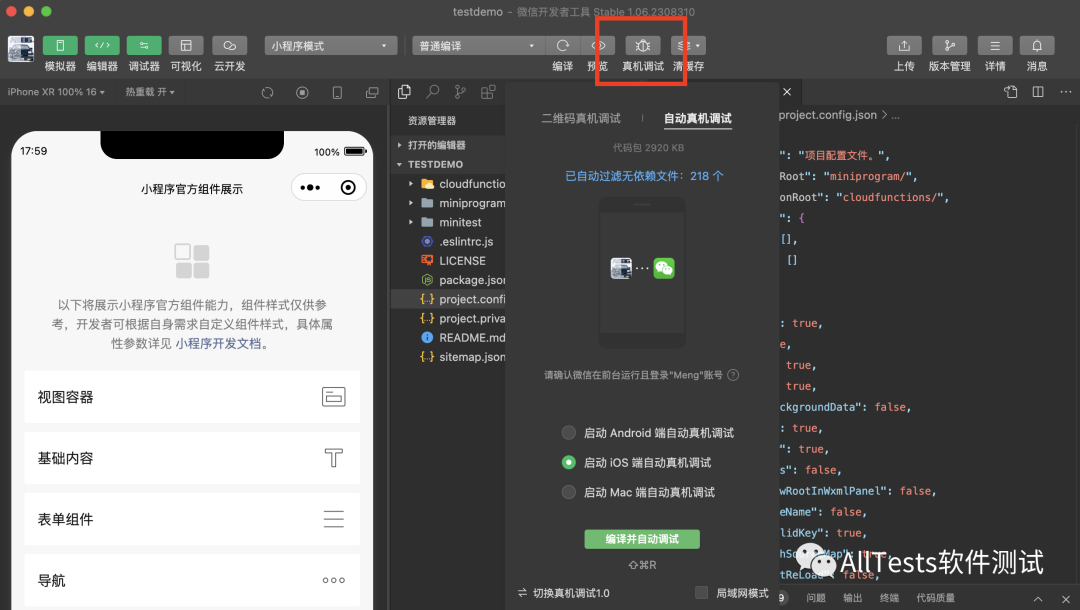The width and height of the screenshot is (1080, 610).
Task: Open the 基础内容 list item in simulator
Action: pyautogui.click(x=192, y=458)
